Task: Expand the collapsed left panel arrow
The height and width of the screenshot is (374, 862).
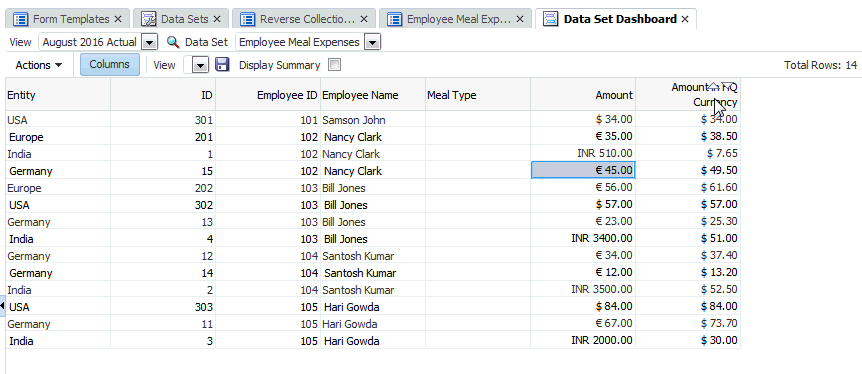Action: click(x=2, y=306)
